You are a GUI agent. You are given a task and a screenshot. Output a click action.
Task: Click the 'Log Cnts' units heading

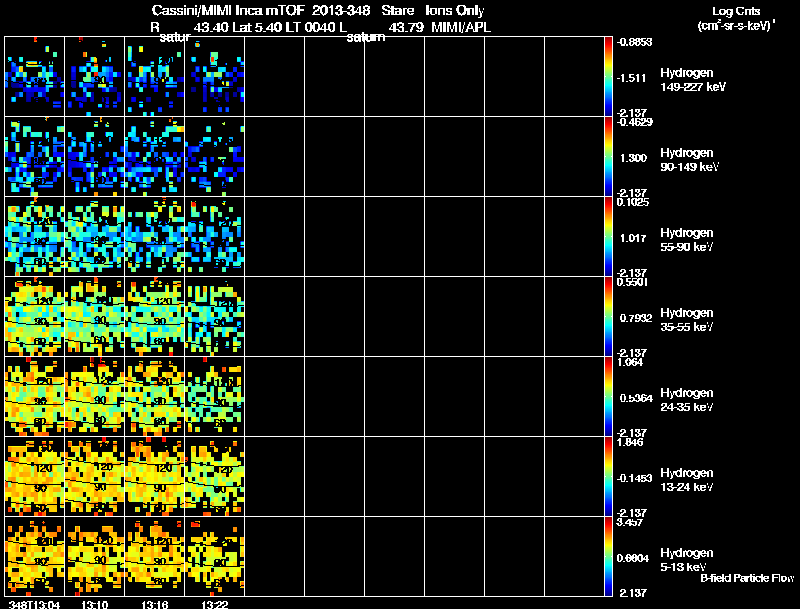pos(736,11)
